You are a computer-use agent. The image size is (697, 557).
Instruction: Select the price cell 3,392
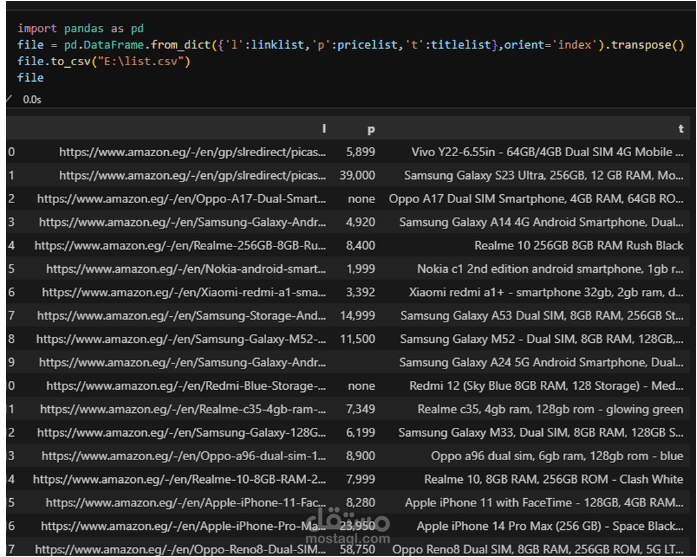[x=361, y=292]
